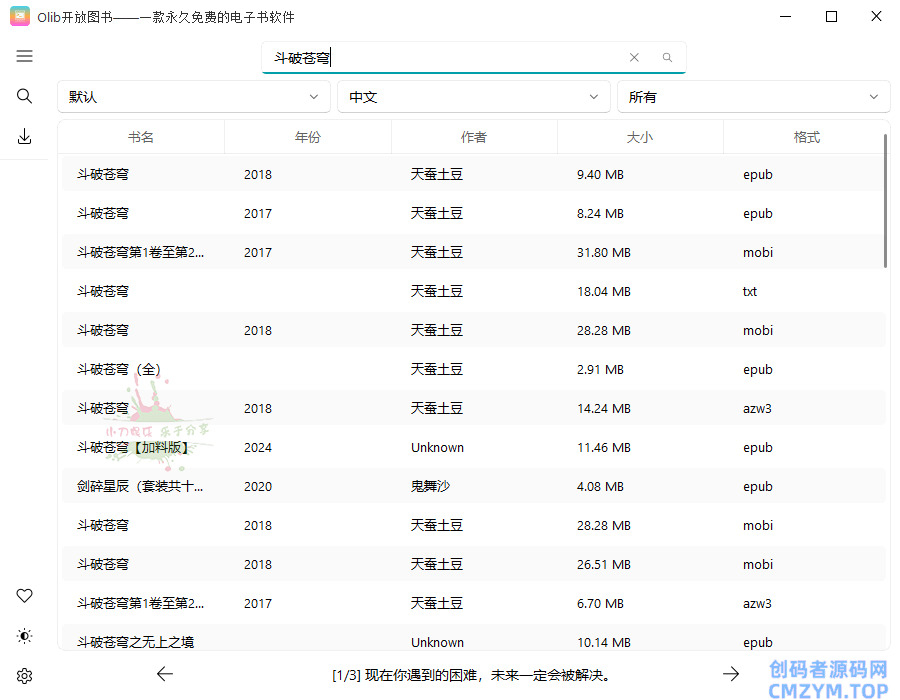Expand the 所有 format dropdown
The width and height of the screenshot is (900, 700).
753,97
